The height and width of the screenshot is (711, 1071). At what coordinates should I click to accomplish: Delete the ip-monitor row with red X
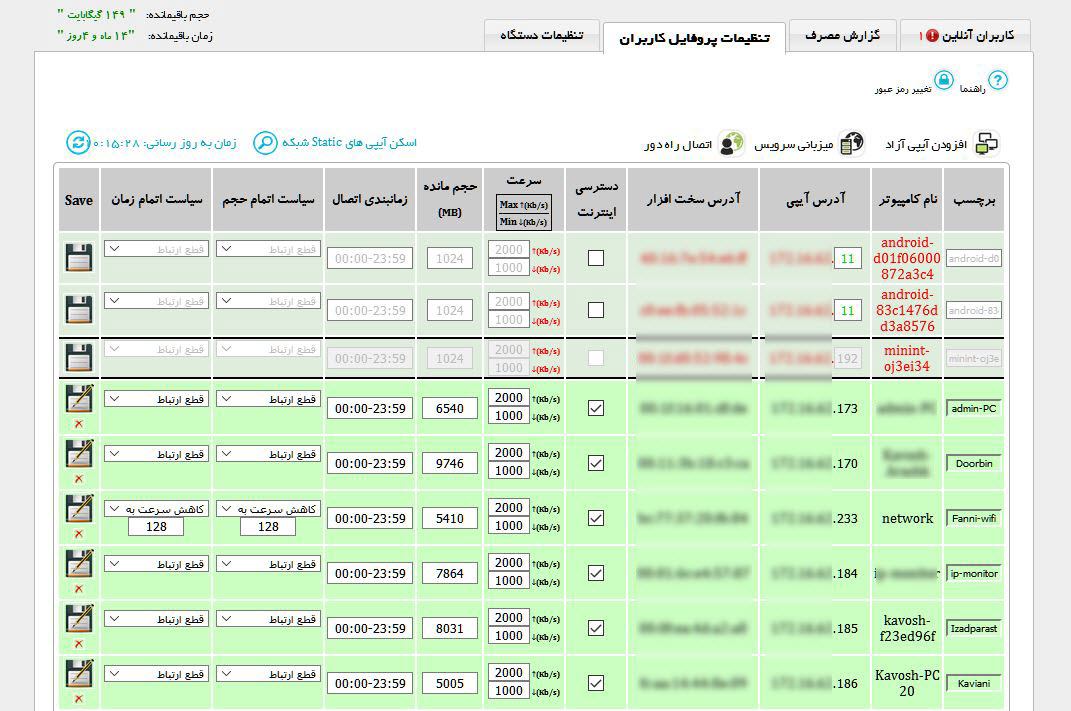click(79, 589)
